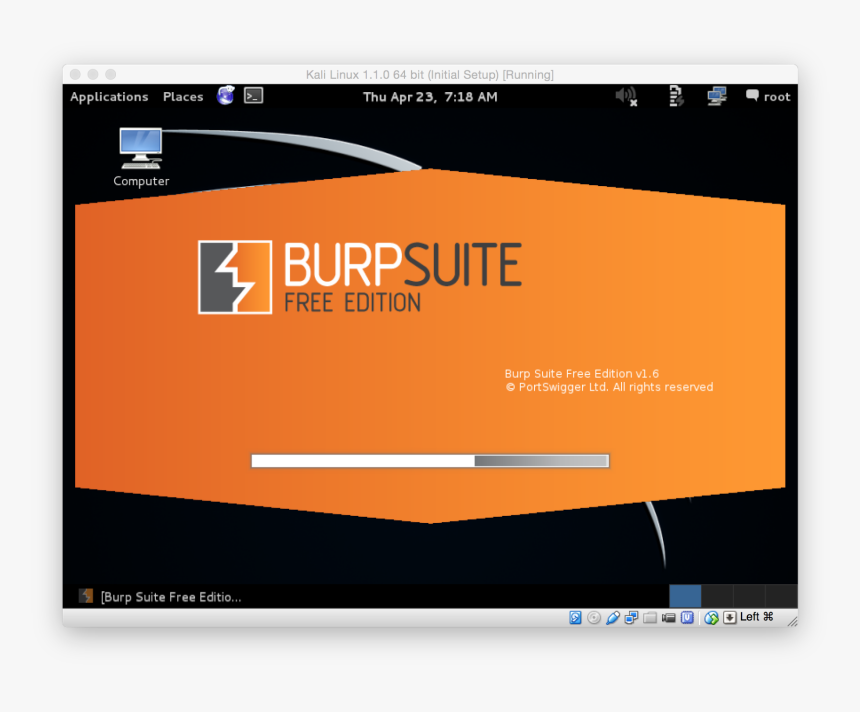Click the network icon in the top panel
This screenshot has height=712, width=860.
tap(716, 96)
